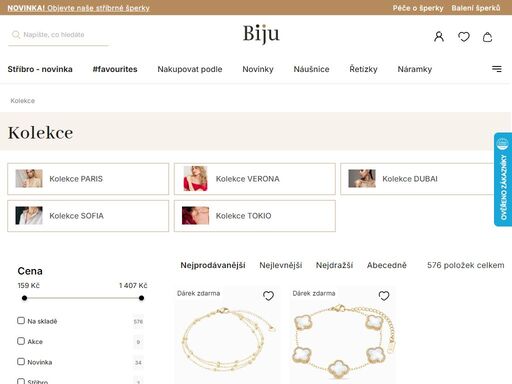Open the Balení šperků link

pyautogui.click(x=476, y=8)
